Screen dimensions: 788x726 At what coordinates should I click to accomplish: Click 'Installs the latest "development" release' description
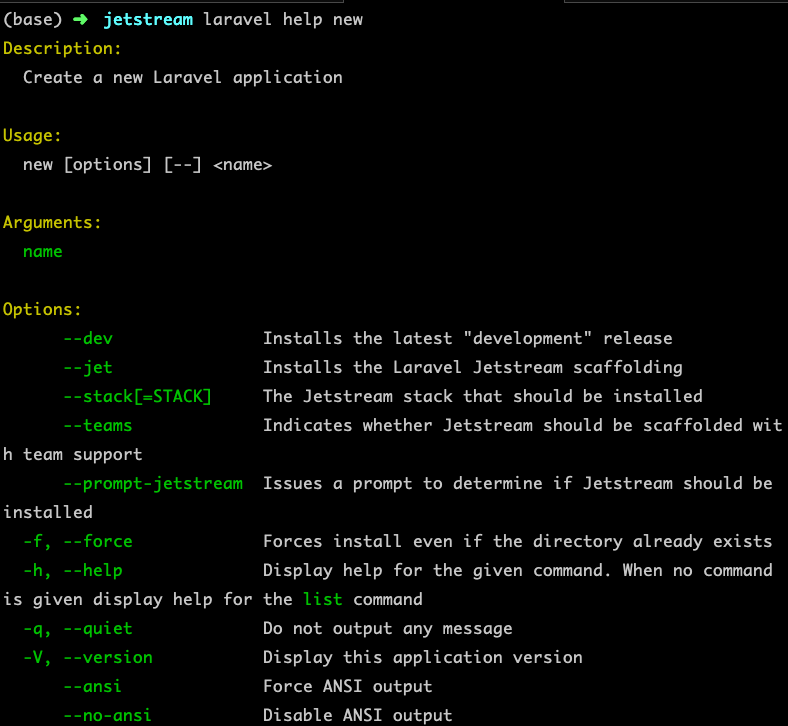[468, 338]
